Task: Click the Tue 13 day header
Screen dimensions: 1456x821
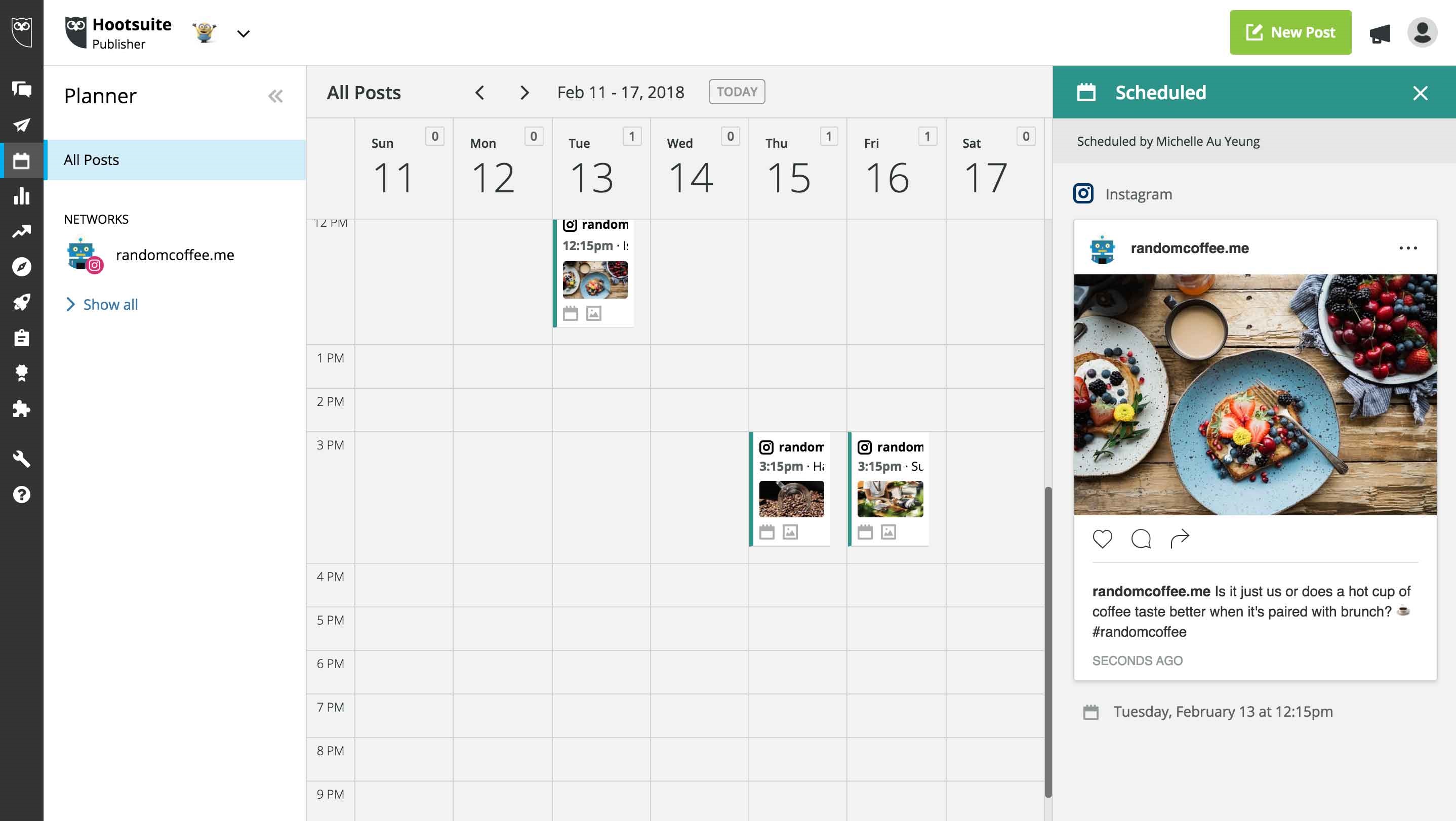Action: pyautogui.click(x=601, y=169)
